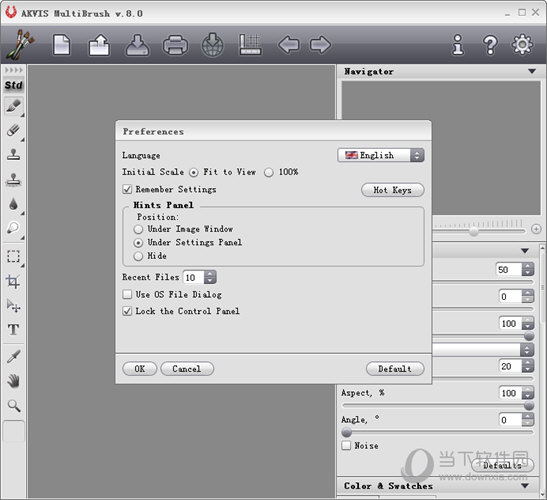This screenshot has height=500, width=547.
Task: Select the Eyedropper tool
Action: point(14,357)
